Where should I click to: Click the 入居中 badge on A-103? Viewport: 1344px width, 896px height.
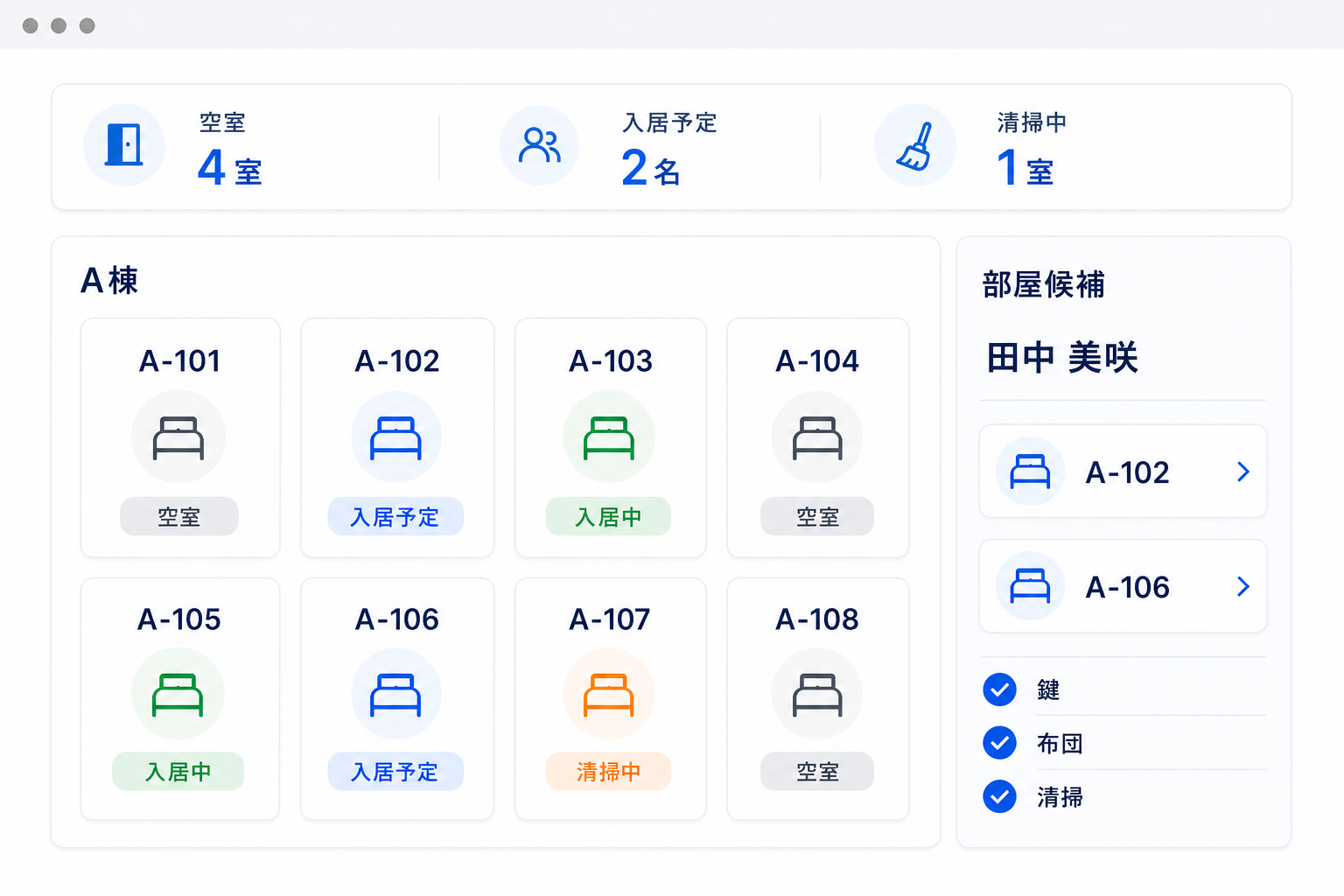click(x=609, y=516)
